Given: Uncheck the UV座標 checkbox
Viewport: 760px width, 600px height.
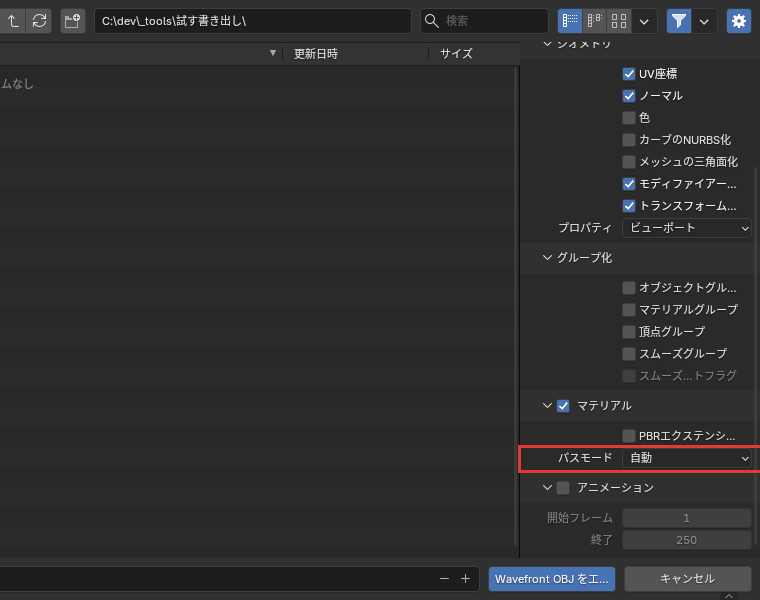Looking at the screenshot, I should (x=629, y=74).
